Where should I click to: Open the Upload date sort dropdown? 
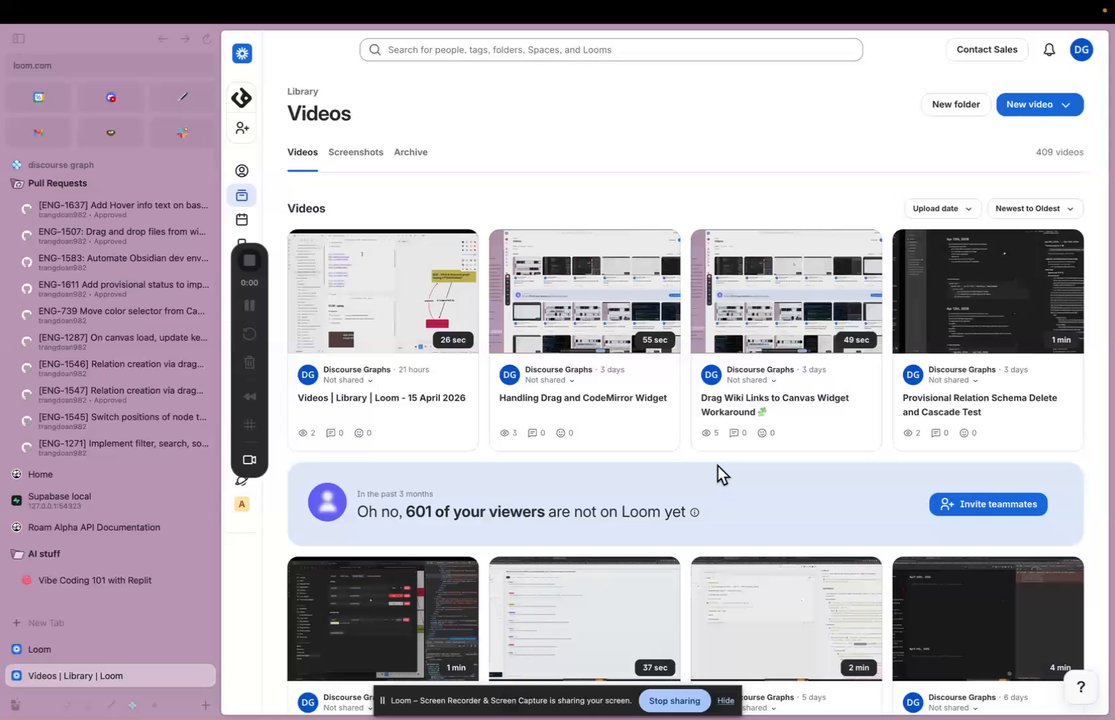(941, 208)
